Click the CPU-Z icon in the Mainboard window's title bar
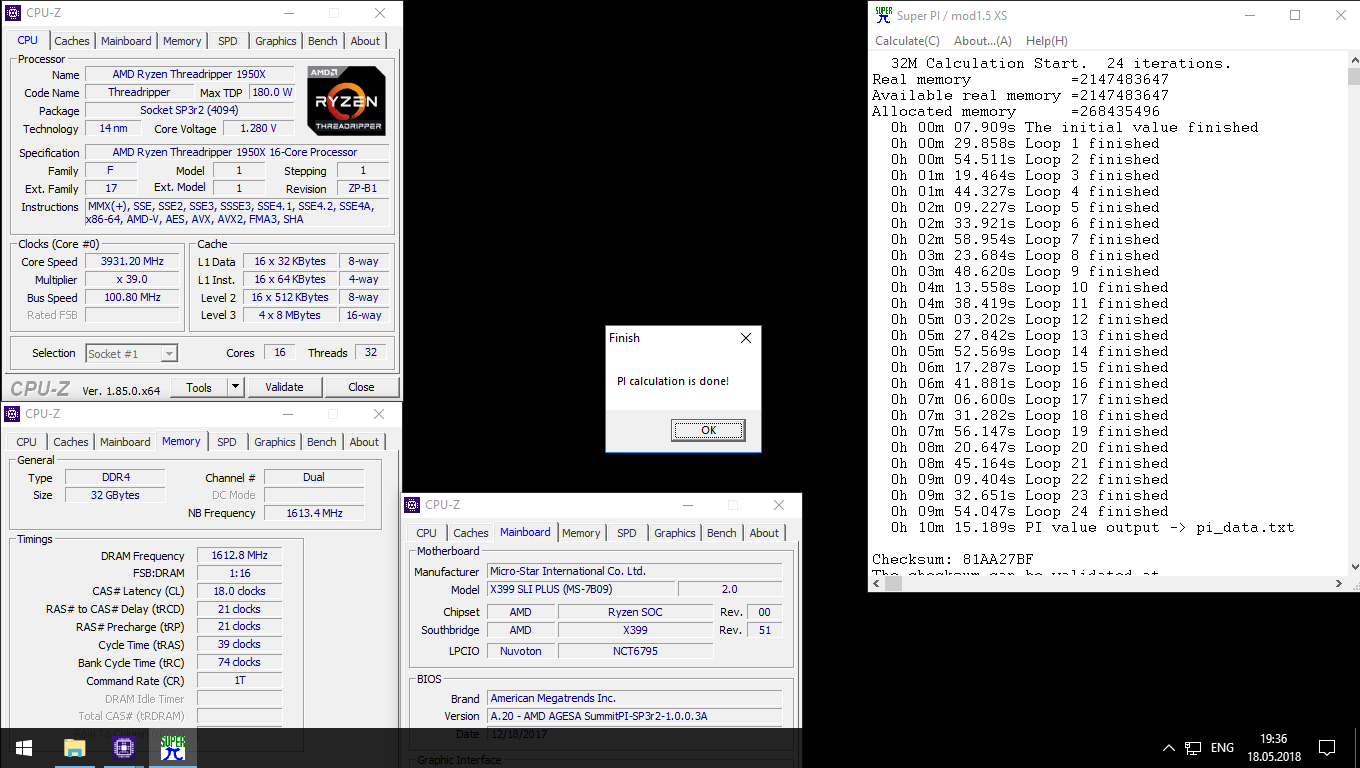 pos(412,504)
